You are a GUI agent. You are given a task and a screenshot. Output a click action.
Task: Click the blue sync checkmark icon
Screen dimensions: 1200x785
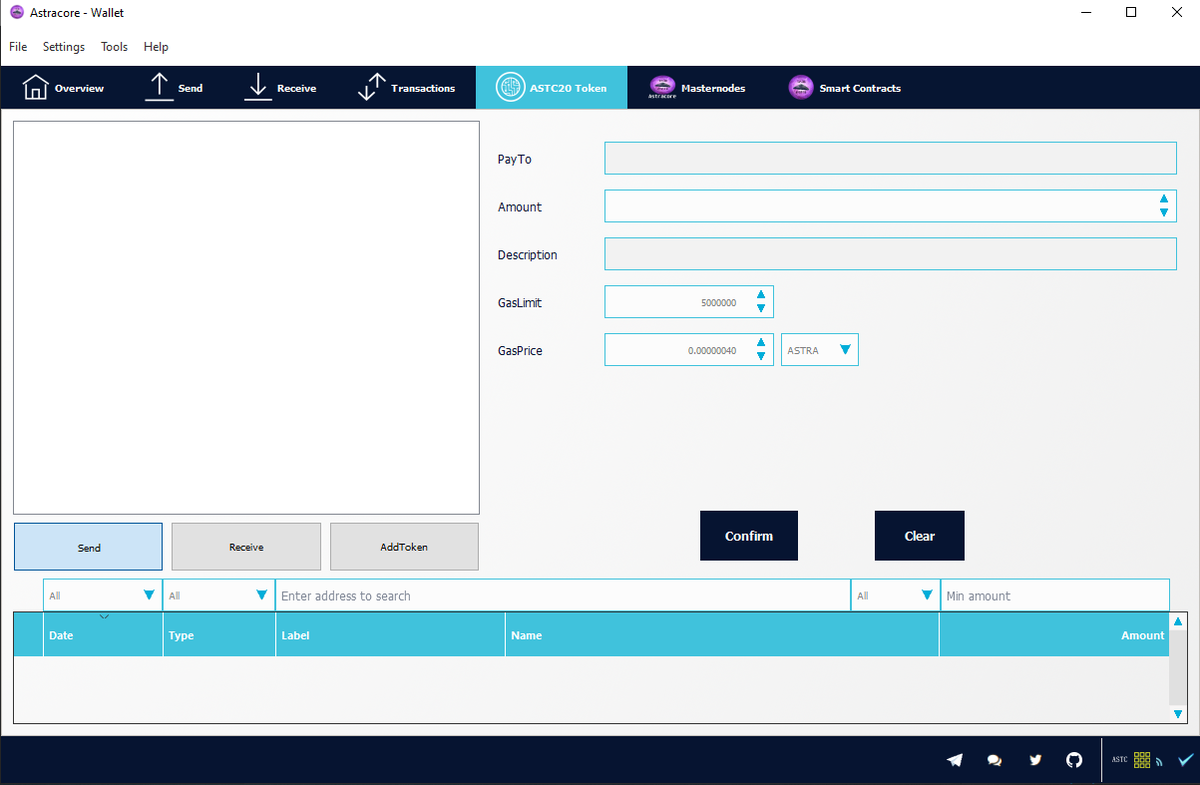tap(1186, 760)
